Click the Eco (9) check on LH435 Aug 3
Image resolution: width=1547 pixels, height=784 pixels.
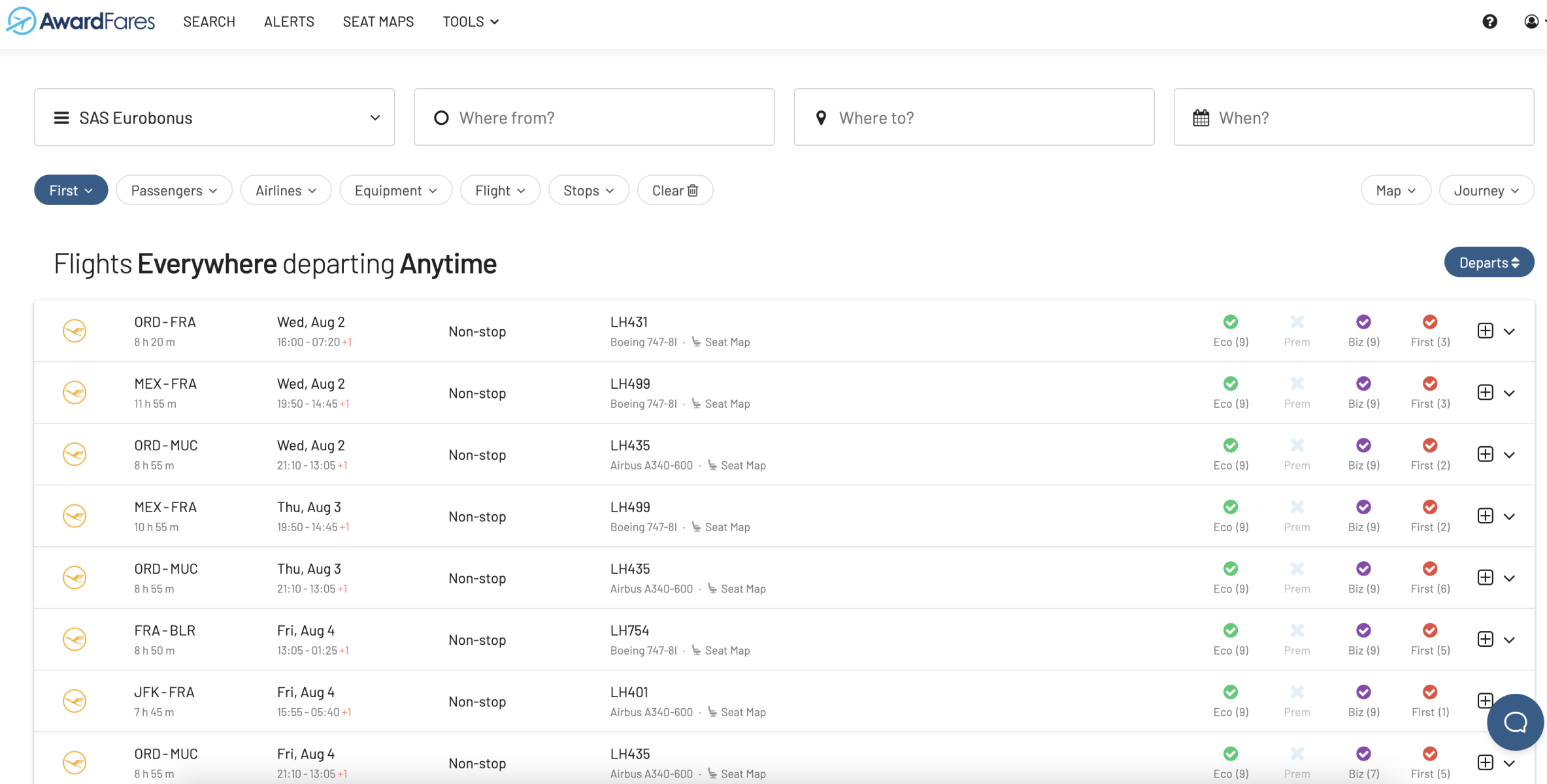[1230, 568]
